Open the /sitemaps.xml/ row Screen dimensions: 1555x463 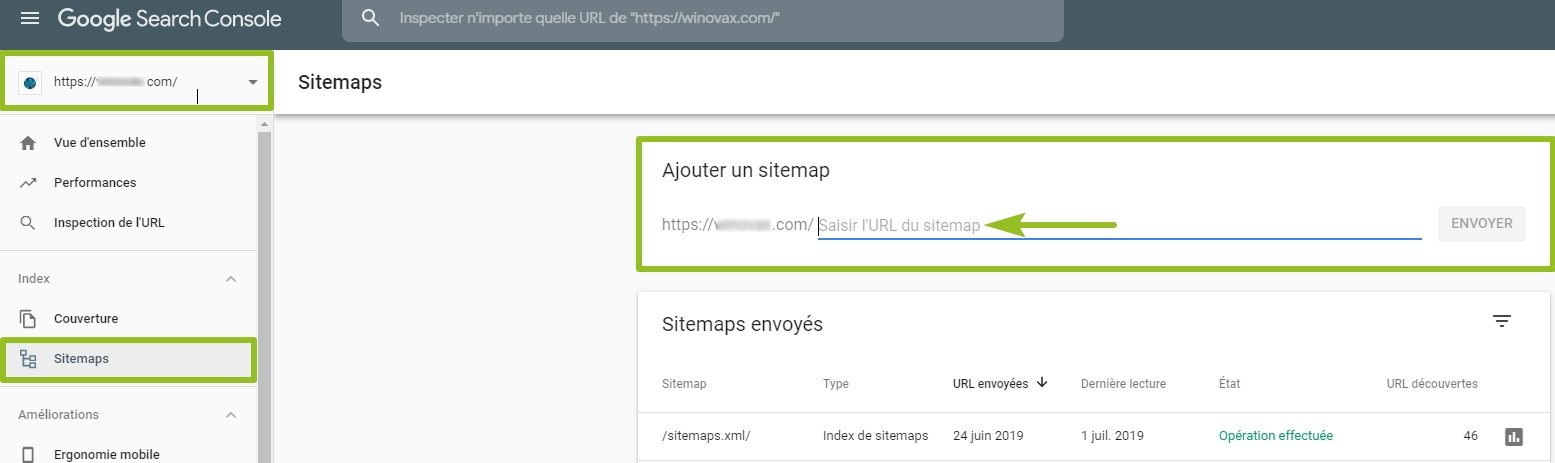(1093, 436)
